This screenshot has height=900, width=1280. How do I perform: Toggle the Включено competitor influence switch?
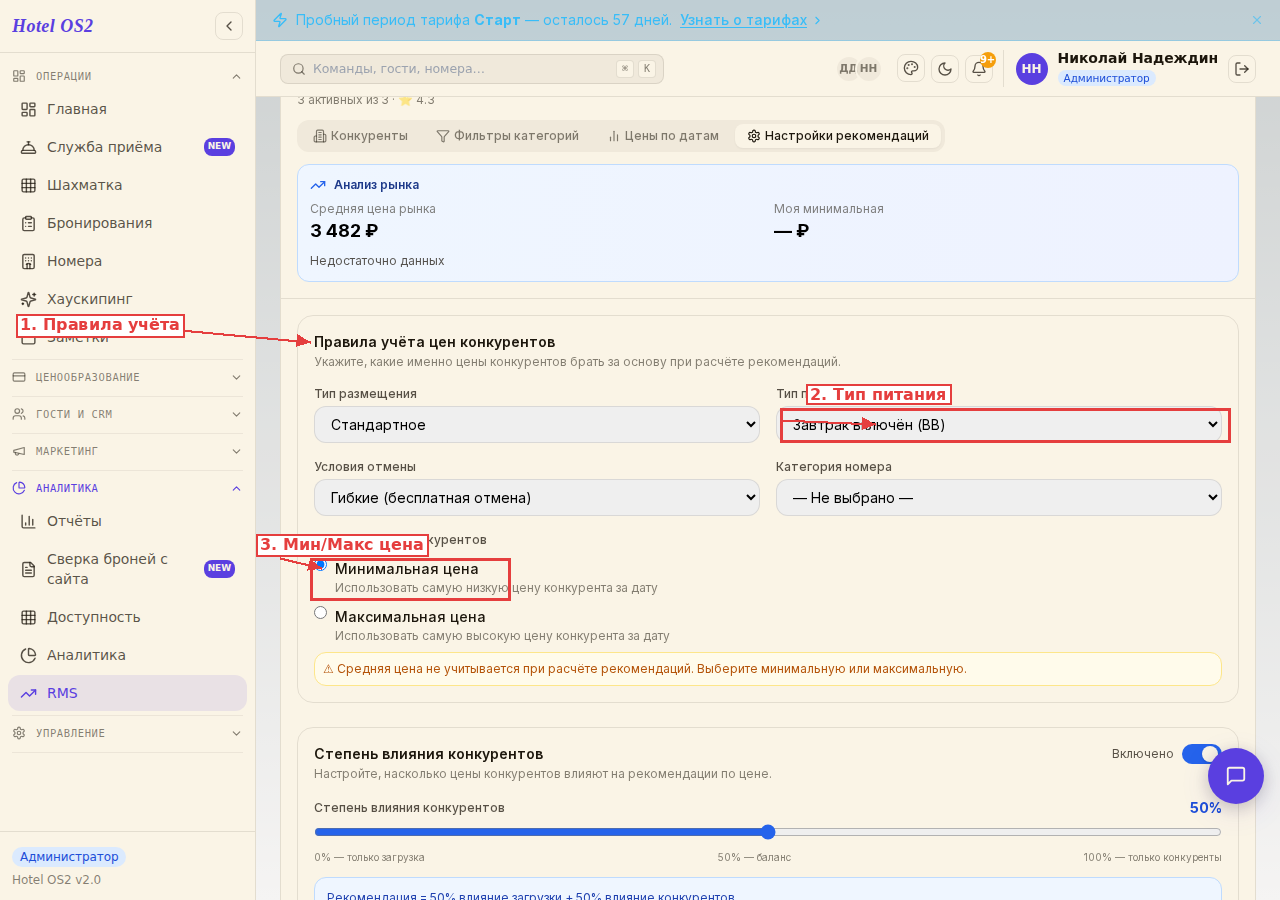[1201, 753]
